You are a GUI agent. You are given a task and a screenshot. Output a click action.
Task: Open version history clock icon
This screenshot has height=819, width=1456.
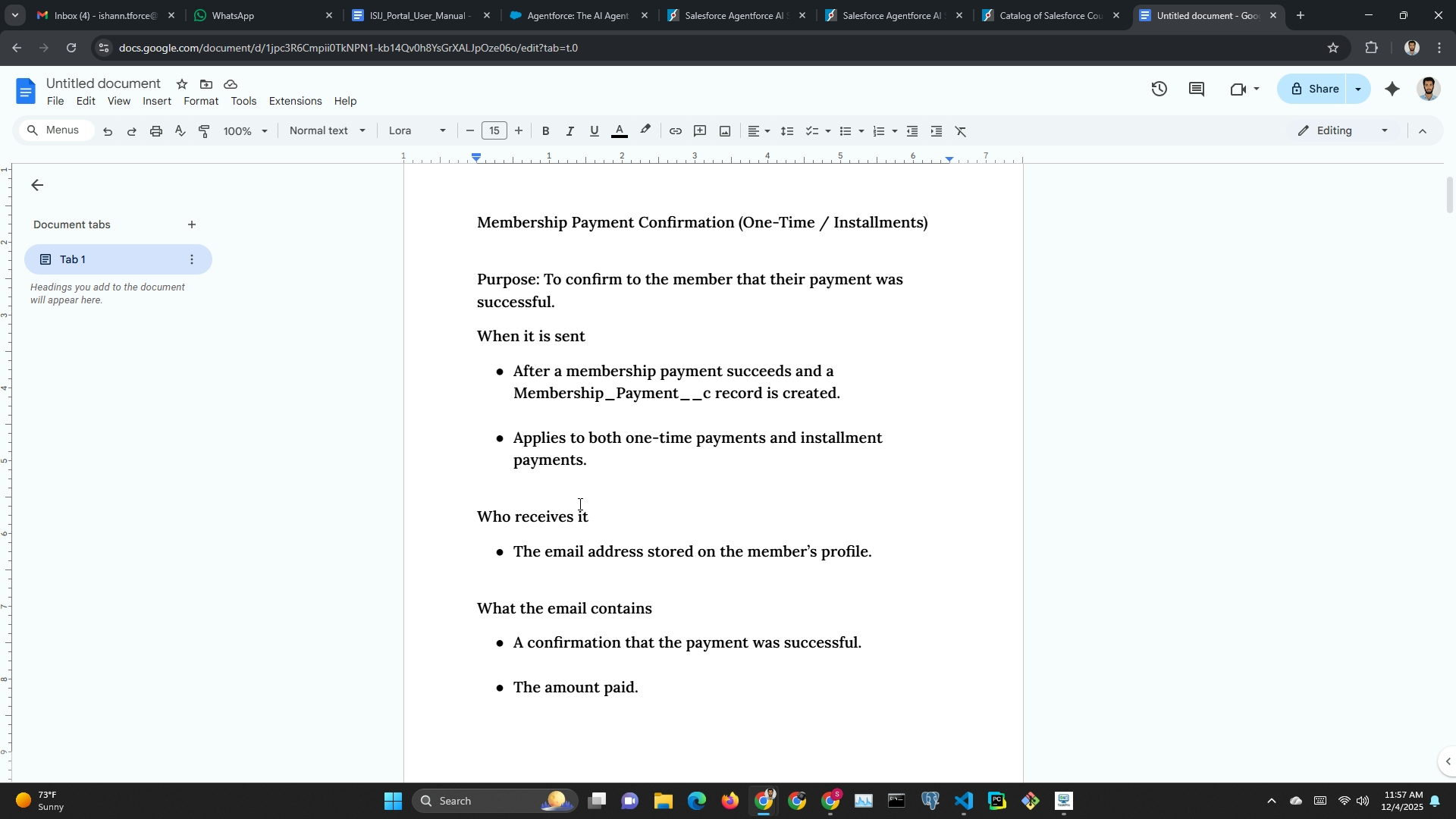point(1159,89)
